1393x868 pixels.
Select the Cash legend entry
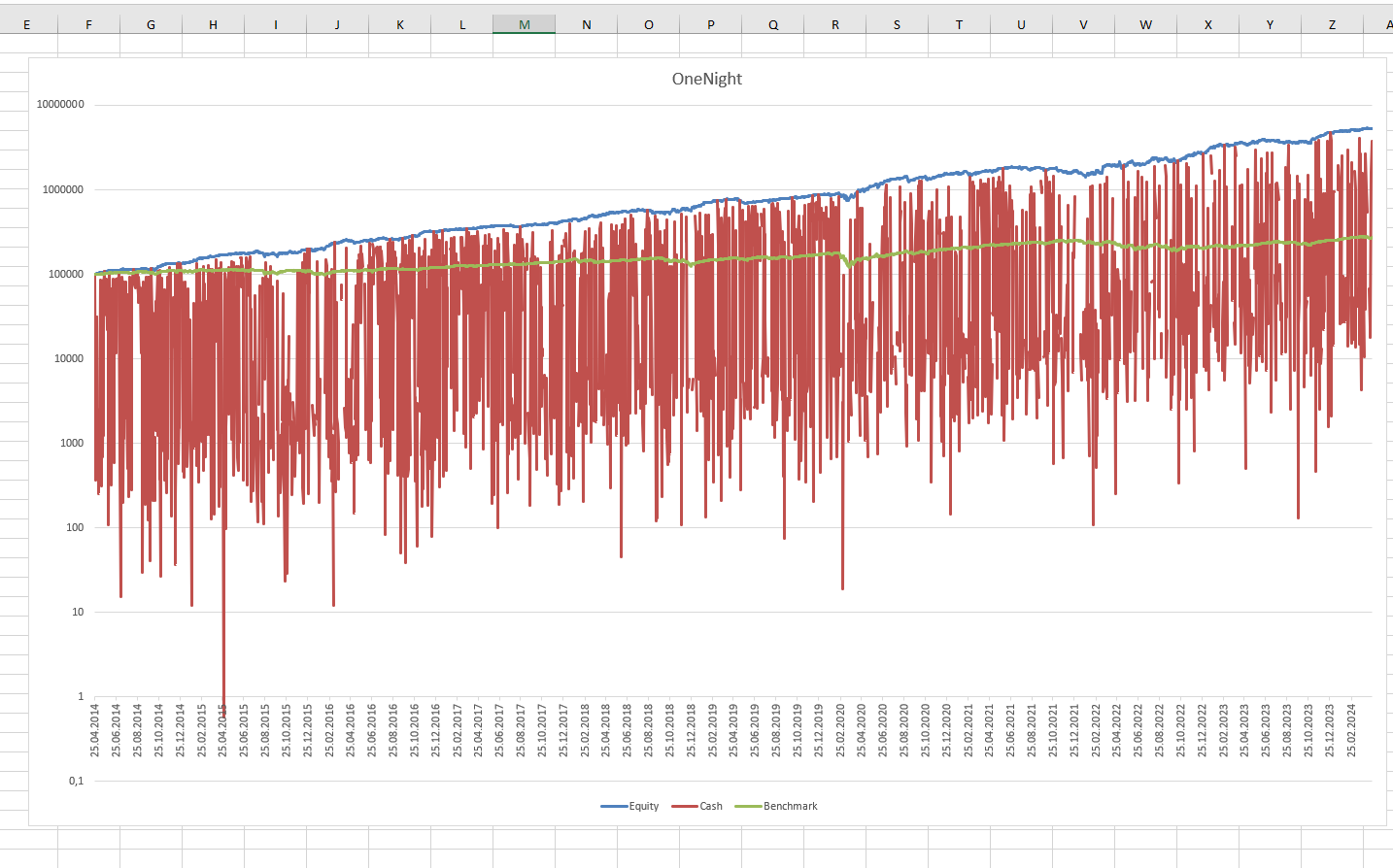point(711,806)
